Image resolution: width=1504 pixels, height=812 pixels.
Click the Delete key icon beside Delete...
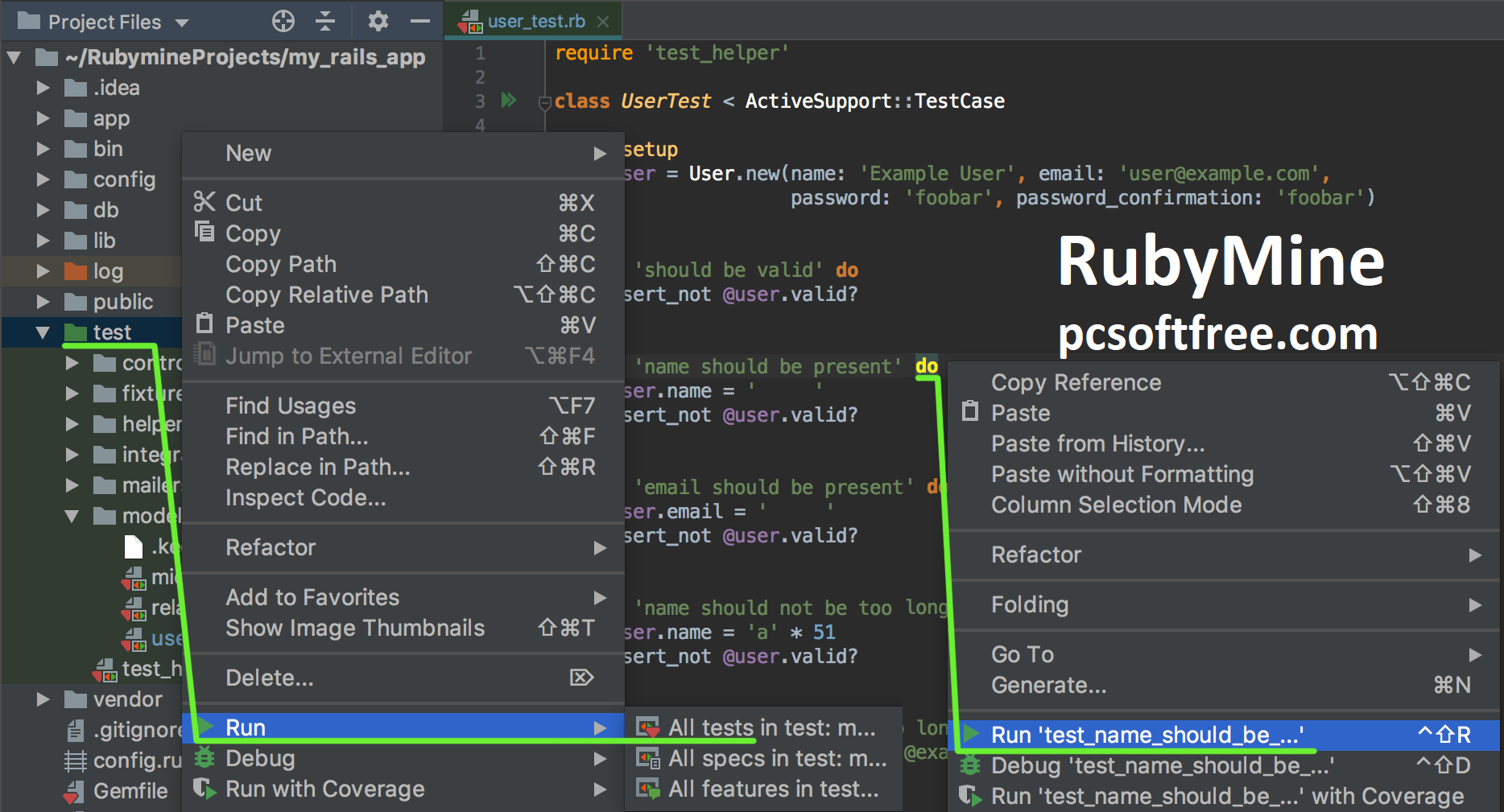coord(581,678)
